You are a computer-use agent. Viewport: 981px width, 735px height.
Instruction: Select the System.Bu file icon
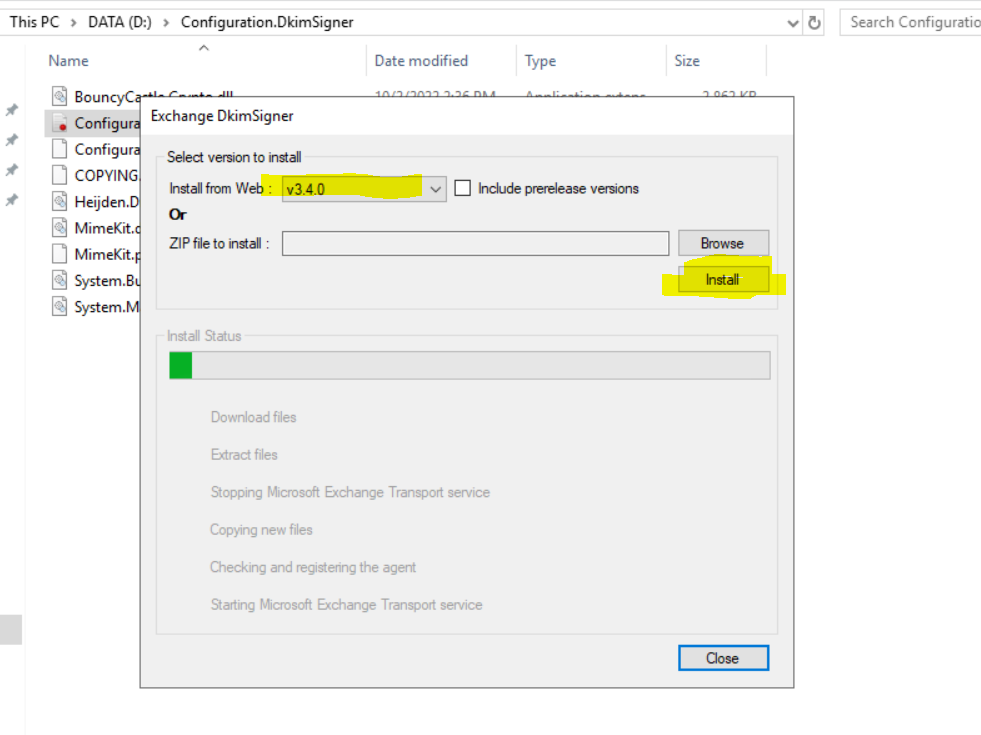[x=59, y=280]
